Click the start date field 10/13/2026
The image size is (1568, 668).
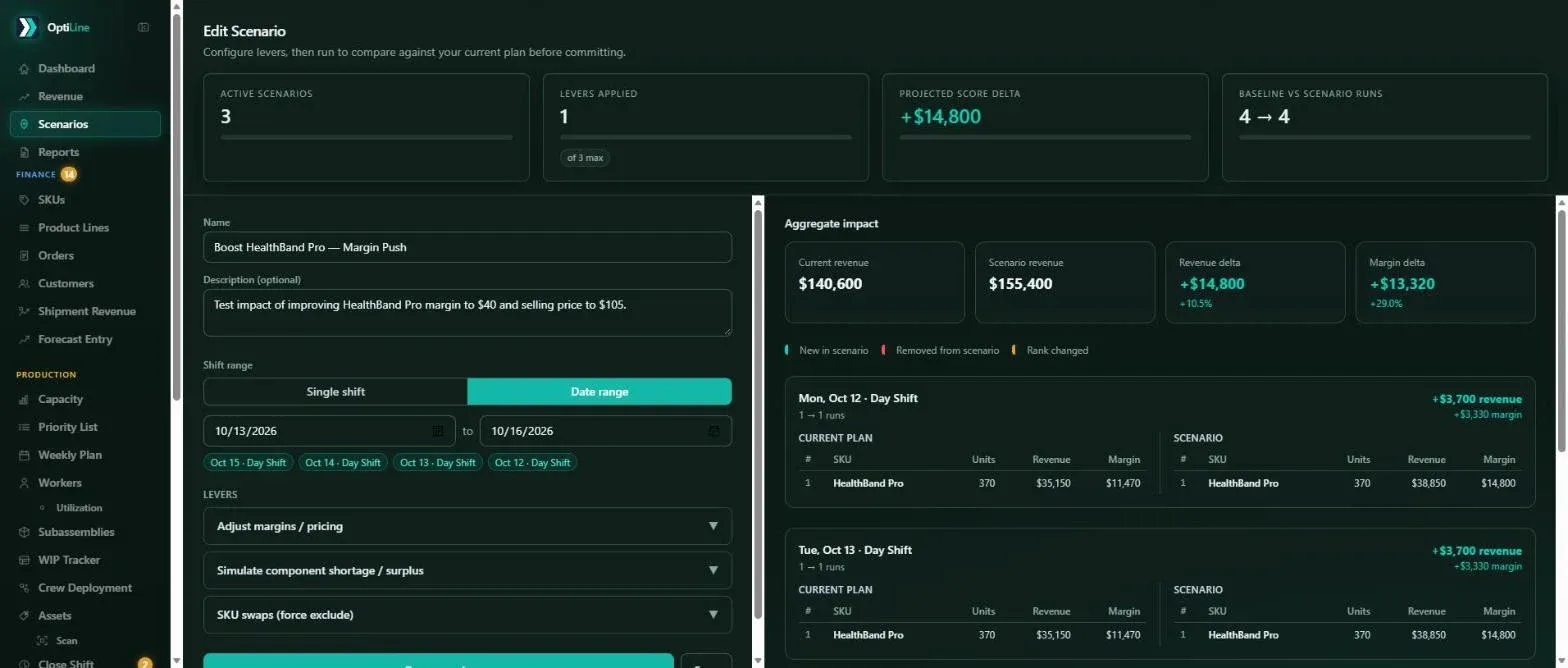(x=329, y=431)
